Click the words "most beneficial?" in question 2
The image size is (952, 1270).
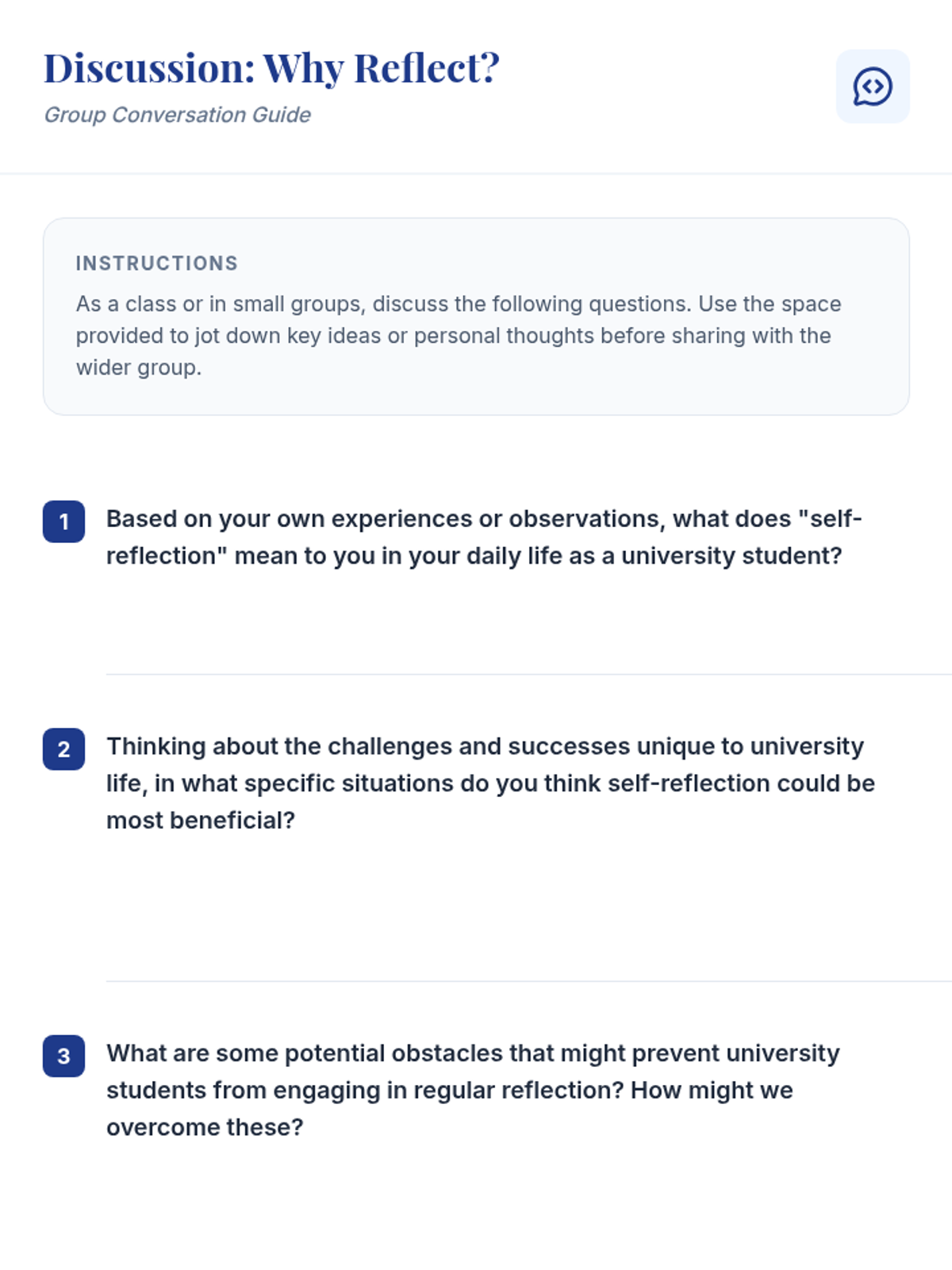pyautogui.click(x=201, y=821)
